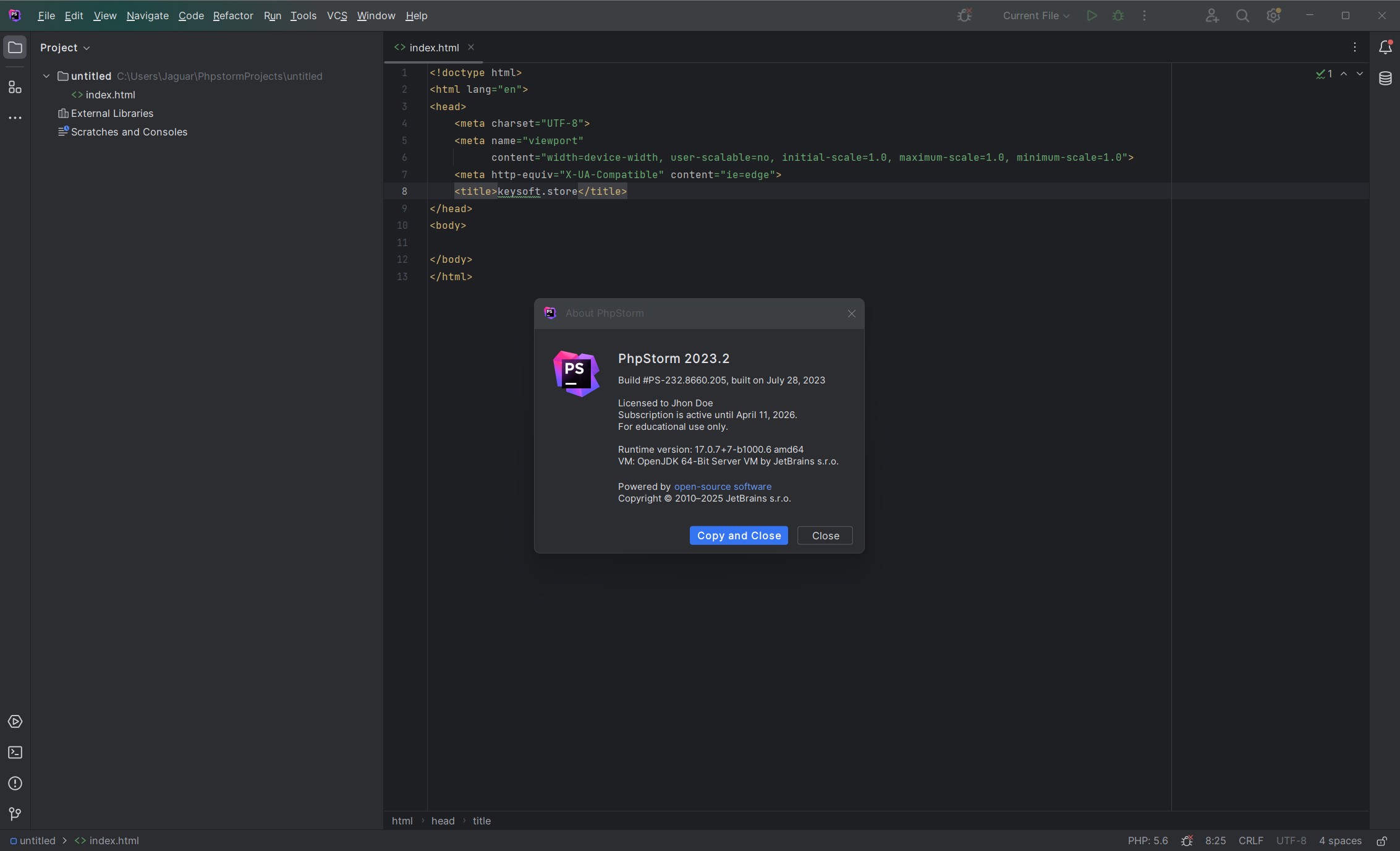This screenshot has height=851, width=1400.
Task: Click index.html in the navigation bar
Action: tap(107, 840)
